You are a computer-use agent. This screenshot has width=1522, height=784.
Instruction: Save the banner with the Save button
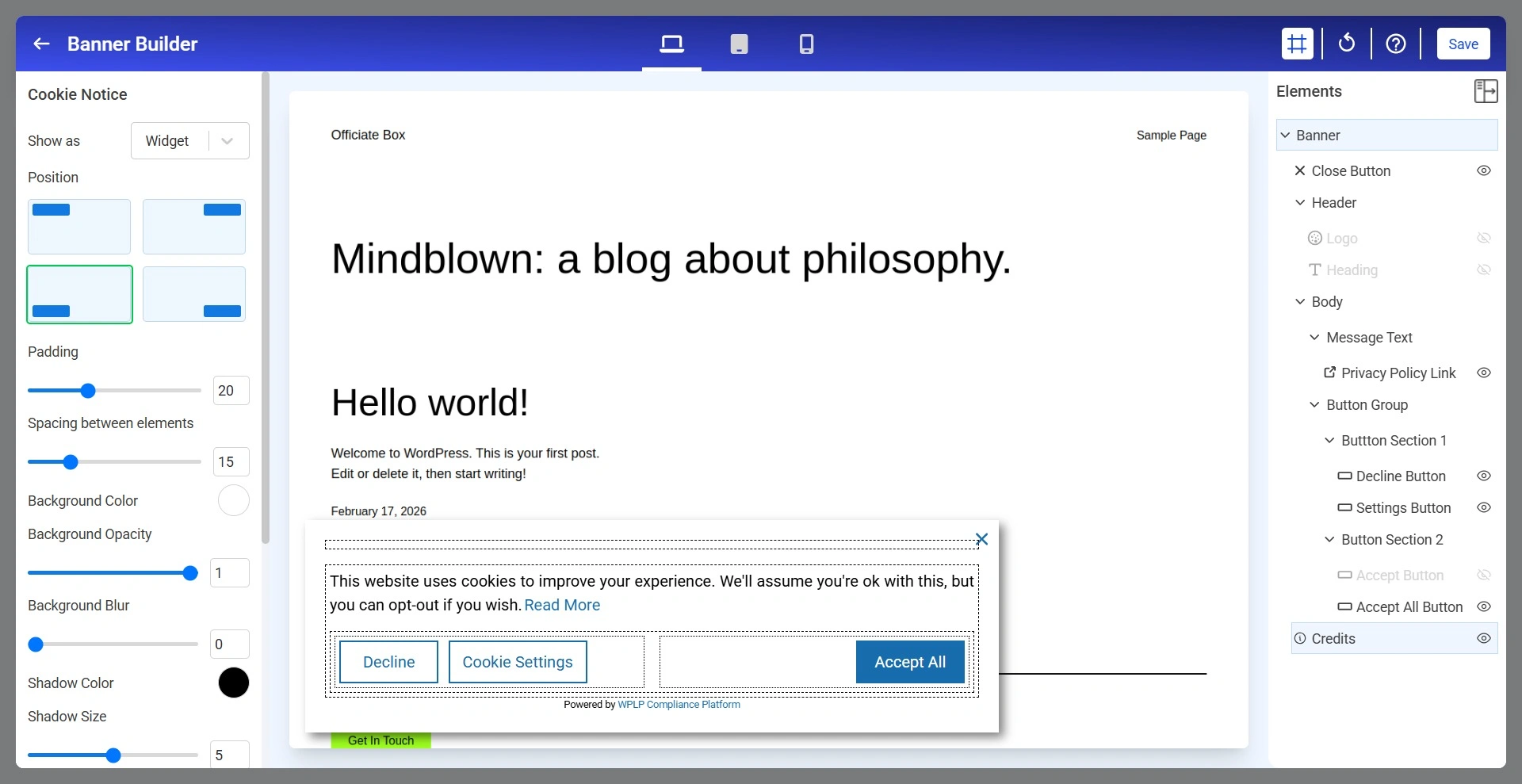pos(1463,44)
